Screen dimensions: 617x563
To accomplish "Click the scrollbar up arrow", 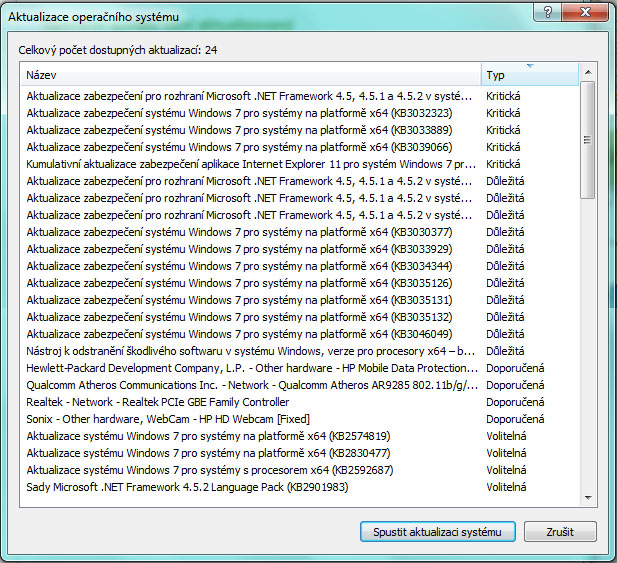I will [x=588, y=72].
